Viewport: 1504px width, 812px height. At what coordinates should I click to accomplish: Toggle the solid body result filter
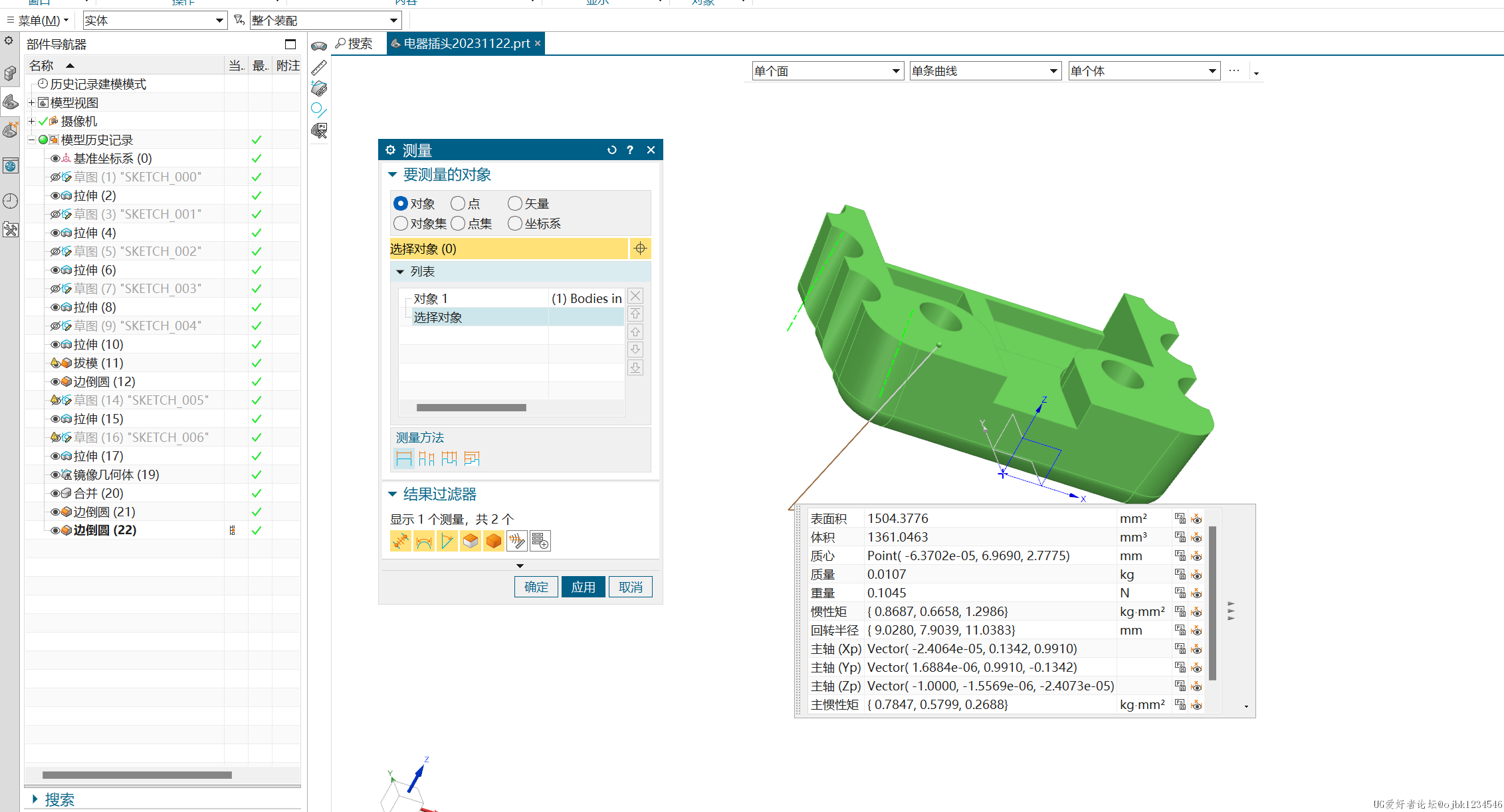(494, 541)
